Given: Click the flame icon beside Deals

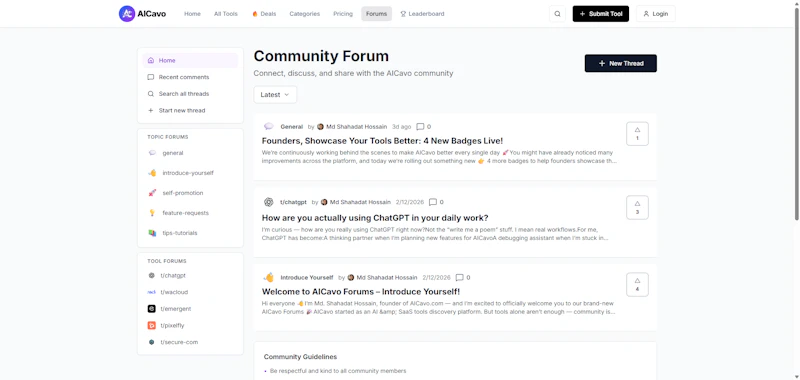Looking at the screenshot, I should 255,14.
